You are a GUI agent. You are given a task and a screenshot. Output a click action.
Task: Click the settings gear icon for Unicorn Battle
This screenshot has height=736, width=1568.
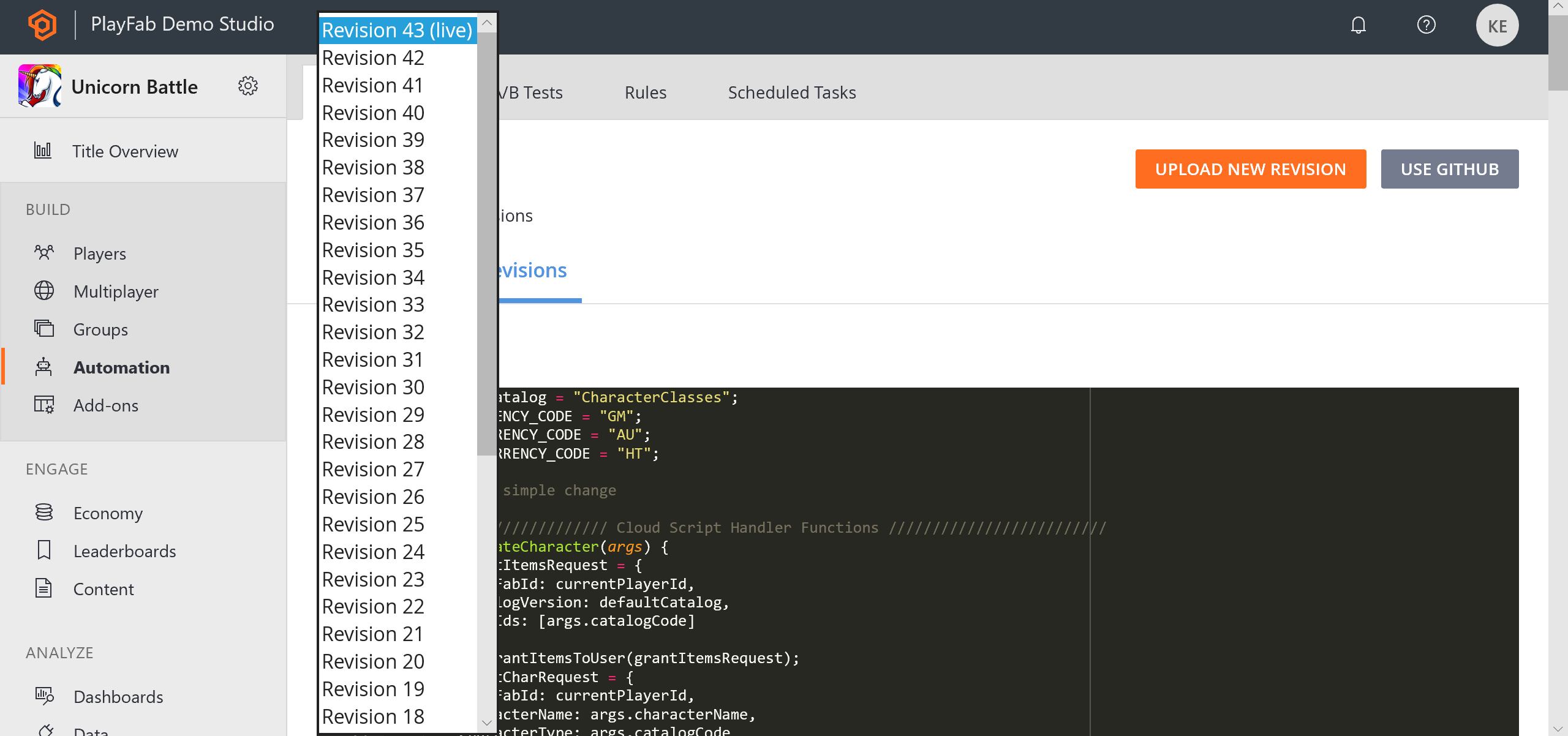click(247, 87)
